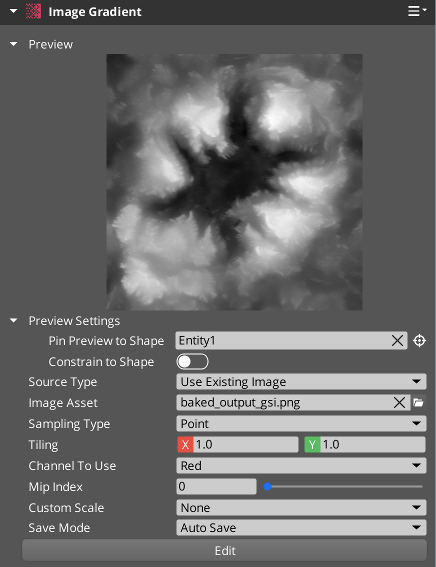Click the Channel To Use label
Screen dimensions: 436x567
[72, 466]
